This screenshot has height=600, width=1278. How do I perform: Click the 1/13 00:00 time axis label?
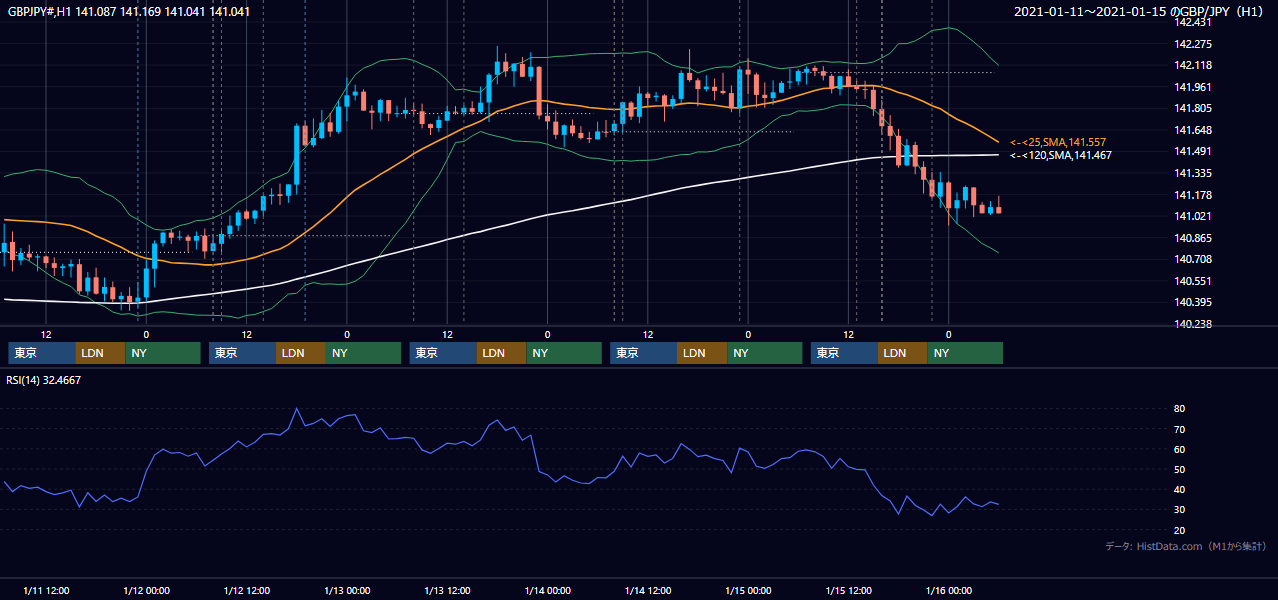tap(347, 591)
